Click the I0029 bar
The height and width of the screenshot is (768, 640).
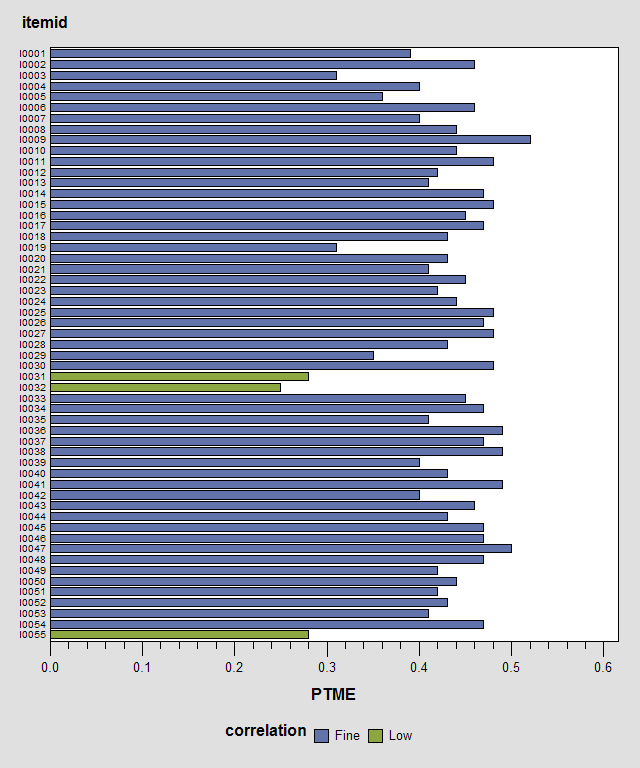click(x=212, y=355)
